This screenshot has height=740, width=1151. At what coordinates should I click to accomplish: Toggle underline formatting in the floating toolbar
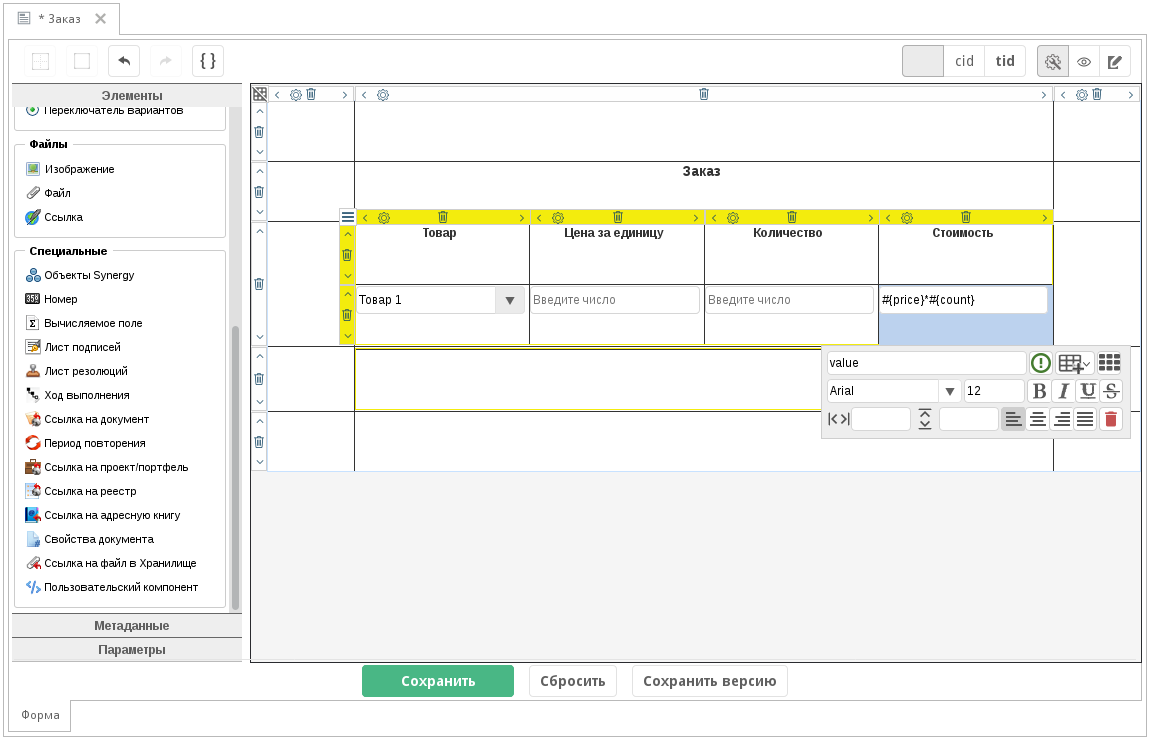(1087, 391)
